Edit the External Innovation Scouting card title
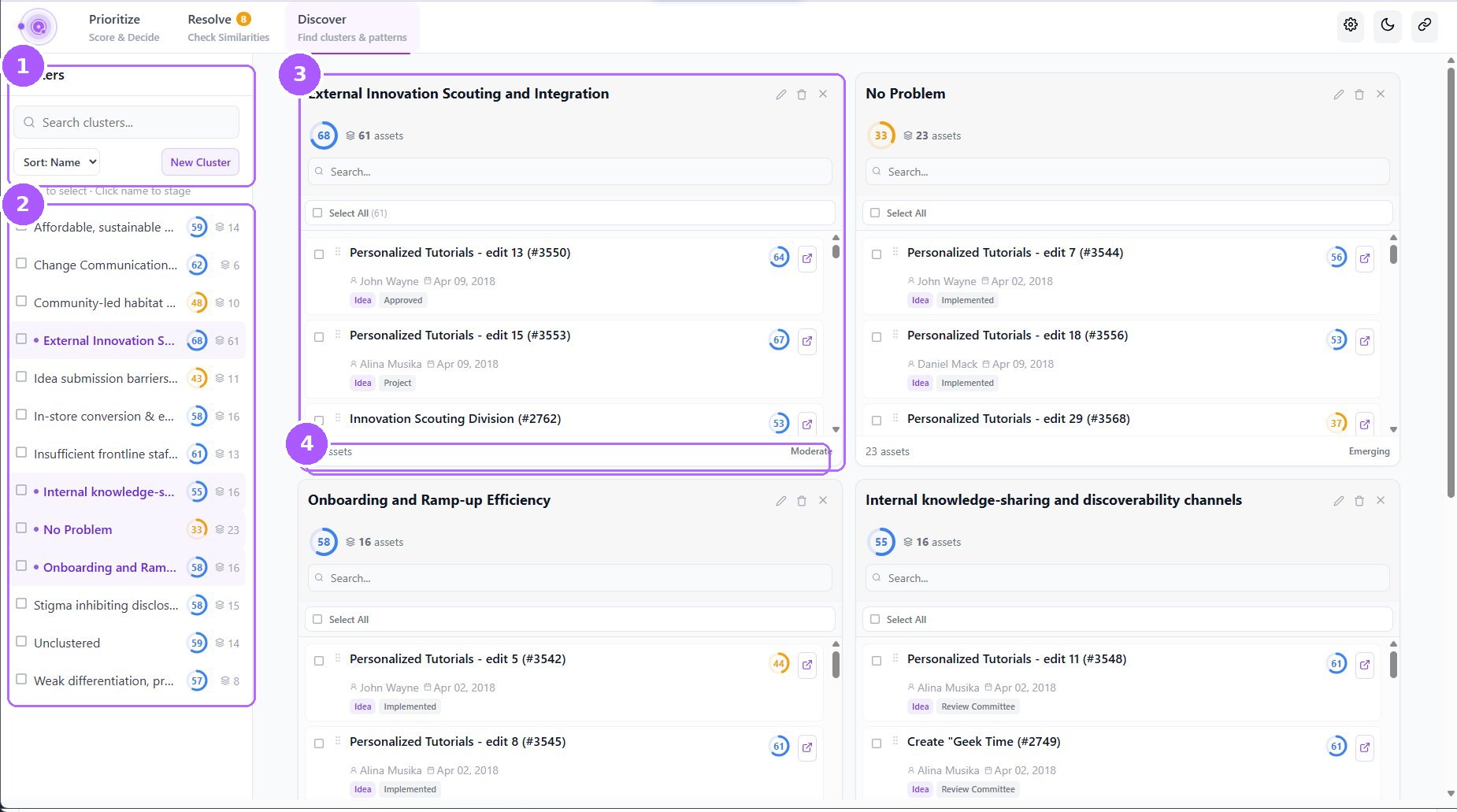This screenshot has width=1457, height=812. tap(780, 95)
